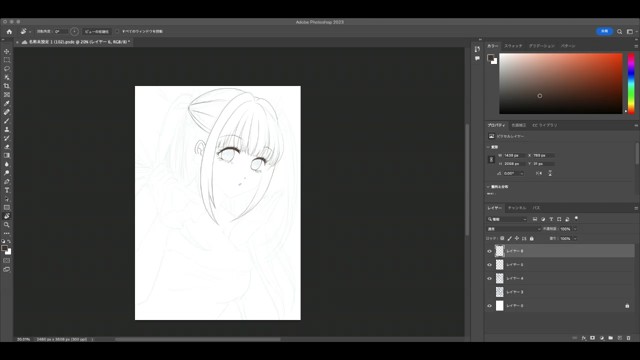Image resolution: width=640 pixels, height=360 pixels.
Task: Select the Brush tool
Action: (x=7, y=121)
